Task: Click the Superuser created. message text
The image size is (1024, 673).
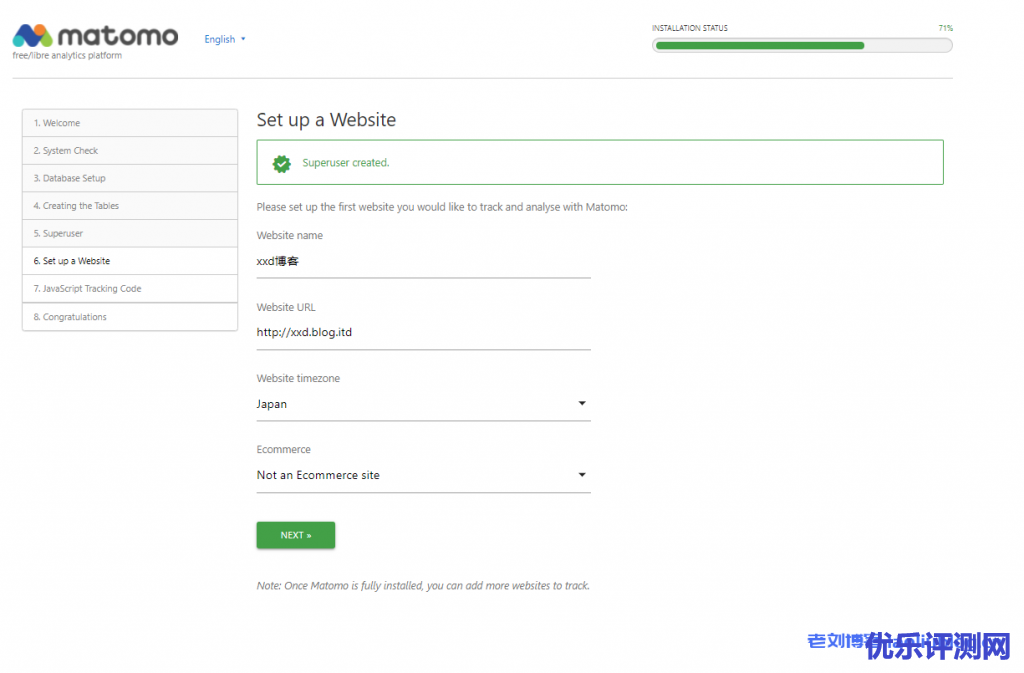Action: coord(345,163)
